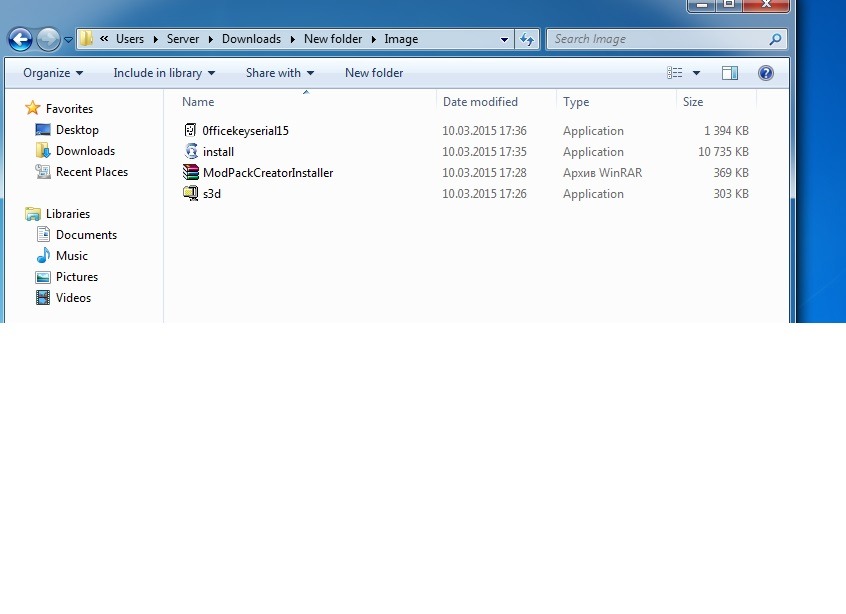Open the Organize menu

coord(53,73)
